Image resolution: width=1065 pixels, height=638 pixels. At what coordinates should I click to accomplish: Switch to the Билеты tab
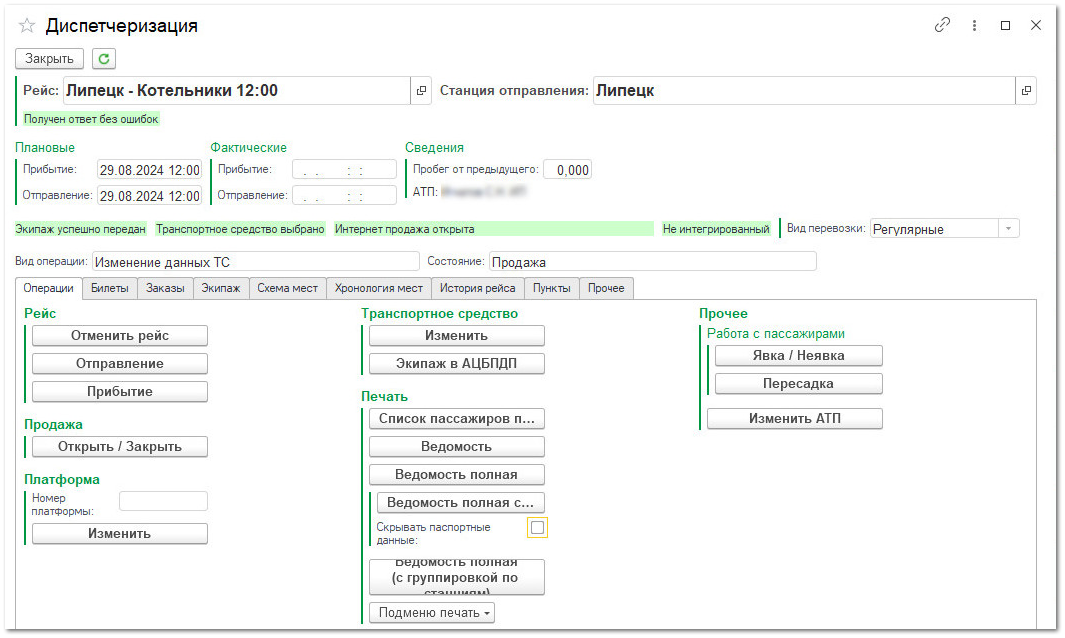[109, 288]
